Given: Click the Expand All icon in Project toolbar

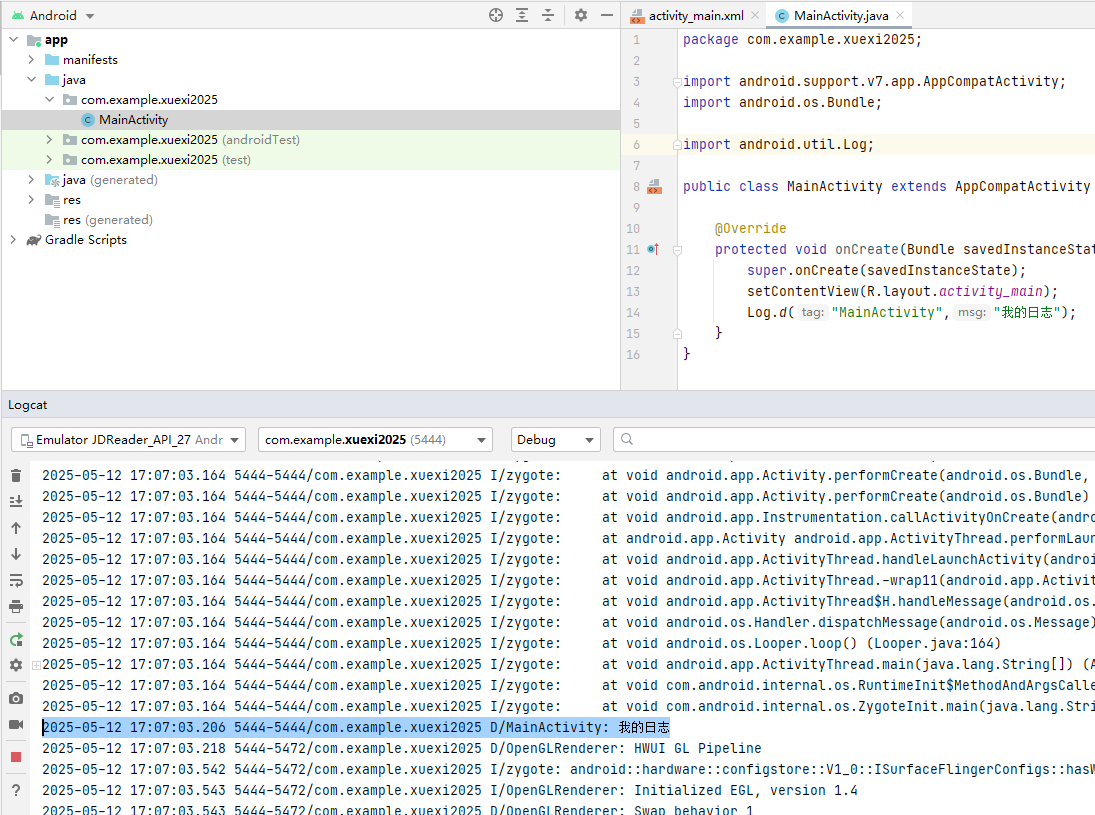Looking at the screenshot, I should tap(522, 15).
